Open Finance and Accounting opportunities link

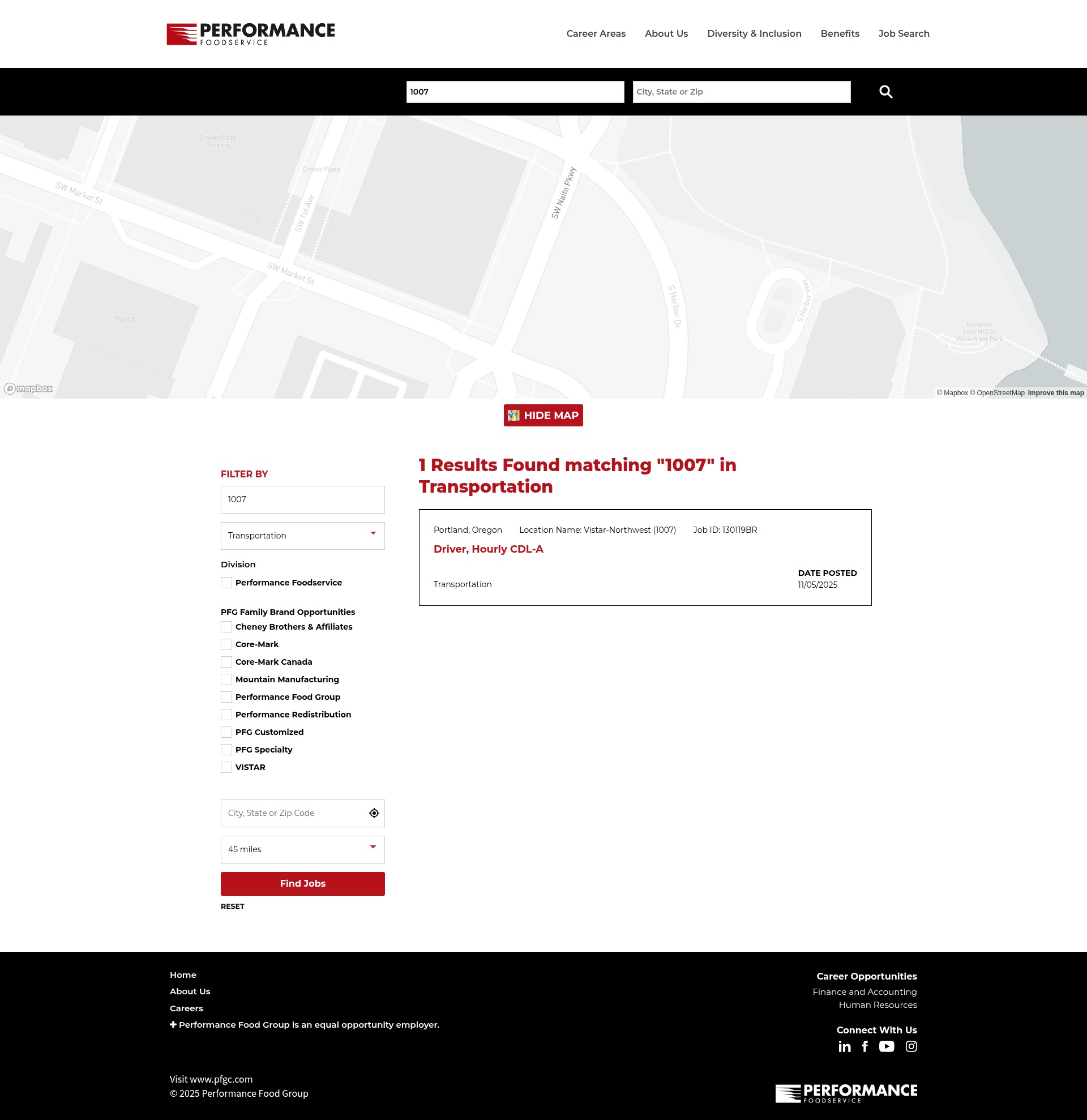tap(865, 992)
